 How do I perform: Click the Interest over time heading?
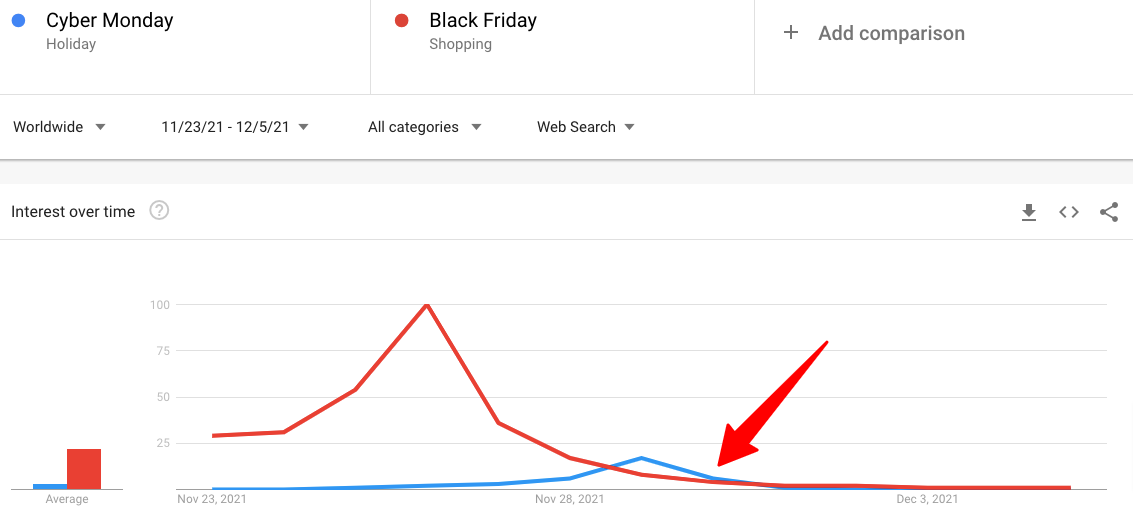tap(73, 212)
